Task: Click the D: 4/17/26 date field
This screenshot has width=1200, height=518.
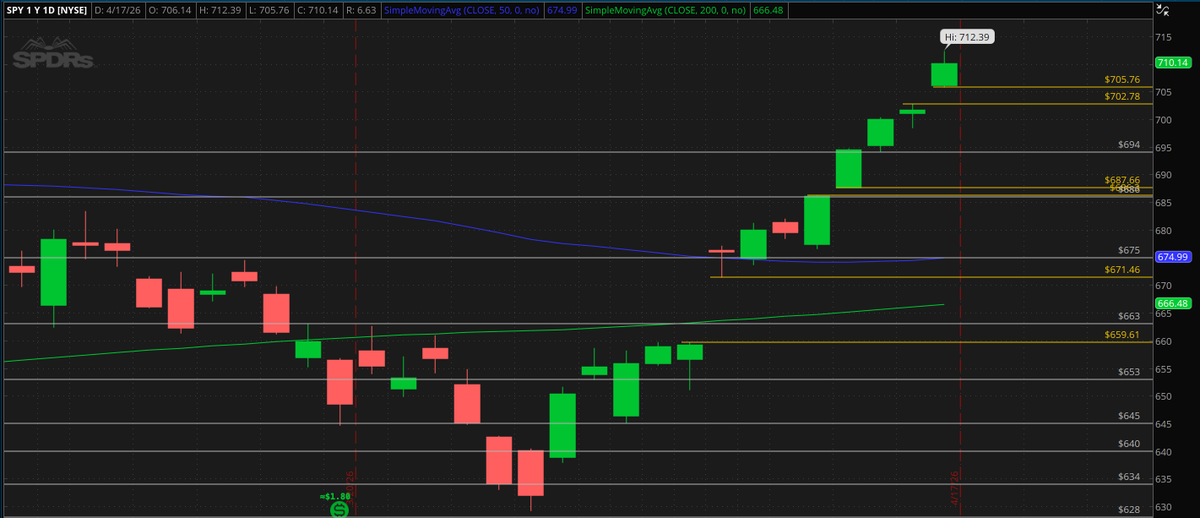Action: tap(118, 9)
